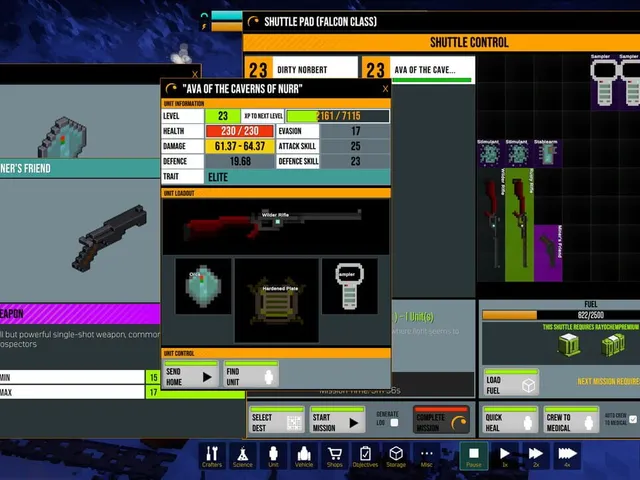Select the Orca shield loadout slot
This screenshot has height=480, width=640.
click(203, 286)
